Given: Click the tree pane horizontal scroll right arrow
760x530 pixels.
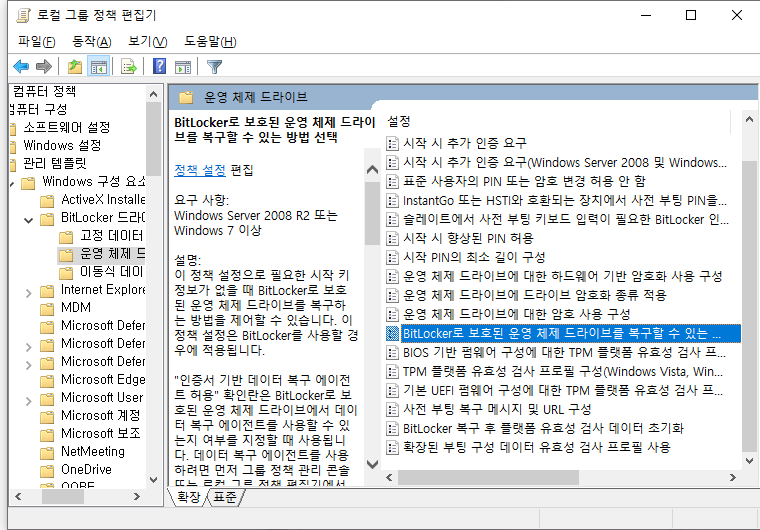Looking at the screenshot, I should 137,497.
